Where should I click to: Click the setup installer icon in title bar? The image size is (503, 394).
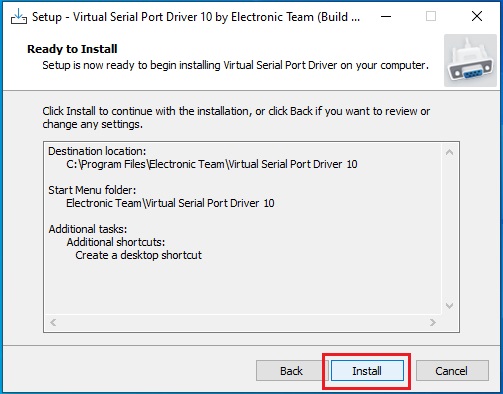click(x=19, y=16)
